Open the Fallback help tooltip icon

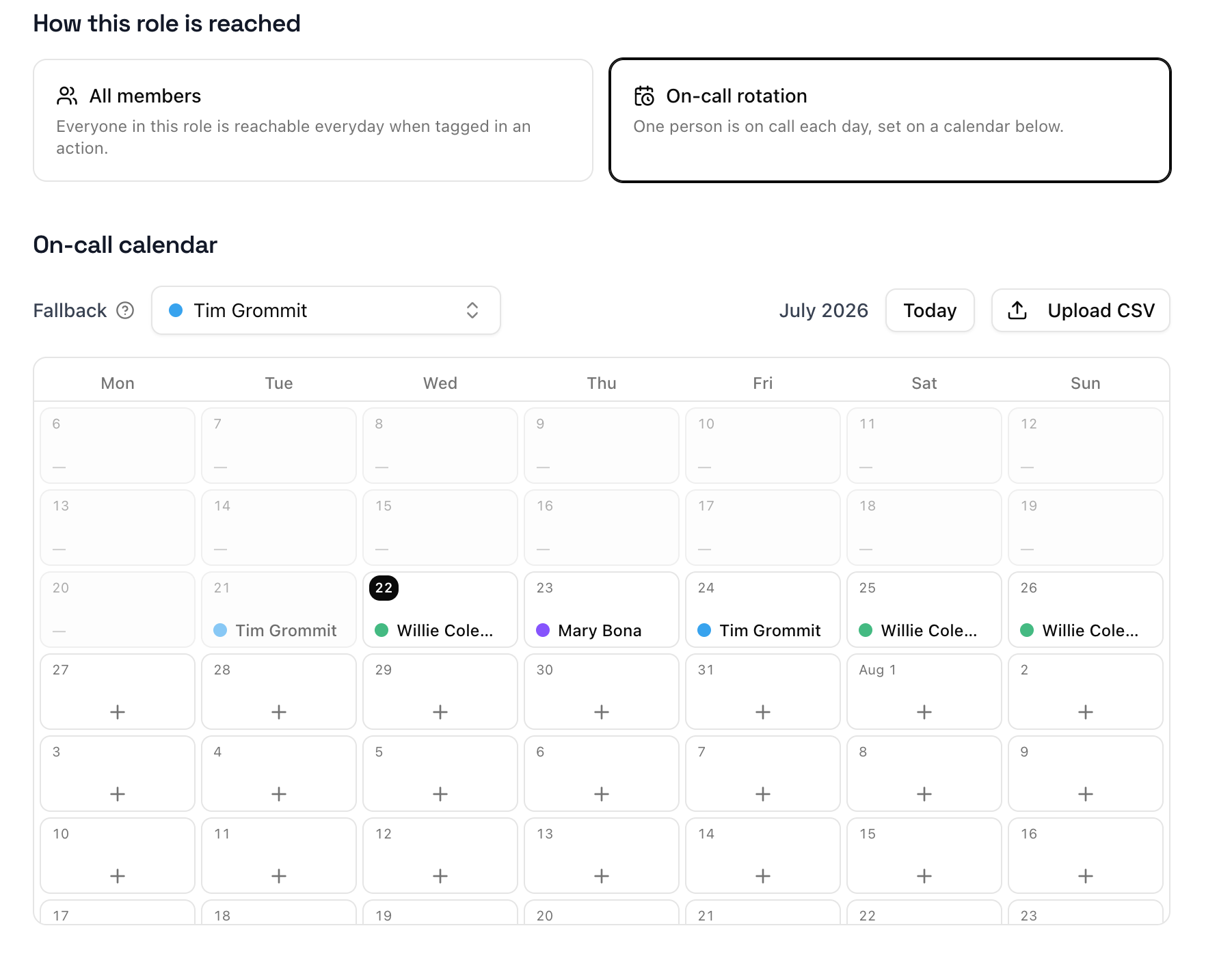[x=125, y=310]
